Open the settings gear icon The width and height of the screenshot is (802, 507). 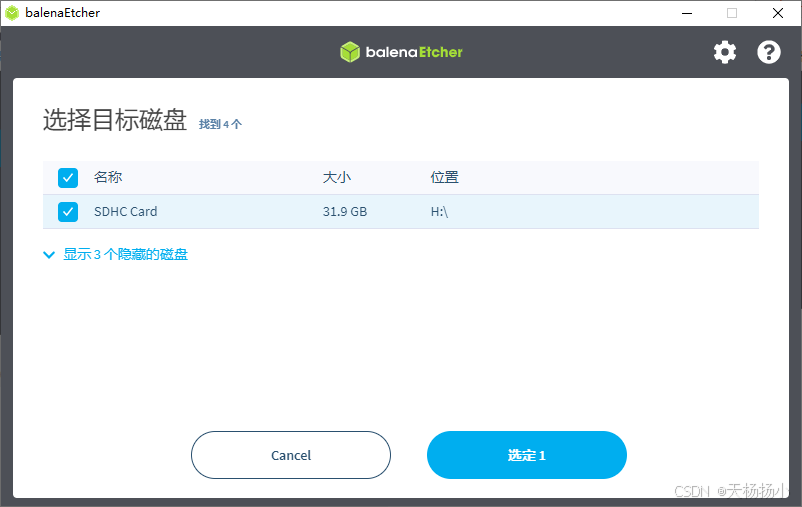[725, 52]
